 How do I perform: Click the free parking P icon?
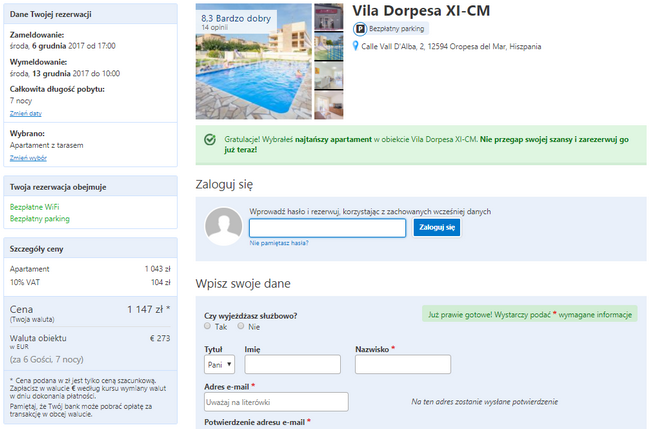360,29
